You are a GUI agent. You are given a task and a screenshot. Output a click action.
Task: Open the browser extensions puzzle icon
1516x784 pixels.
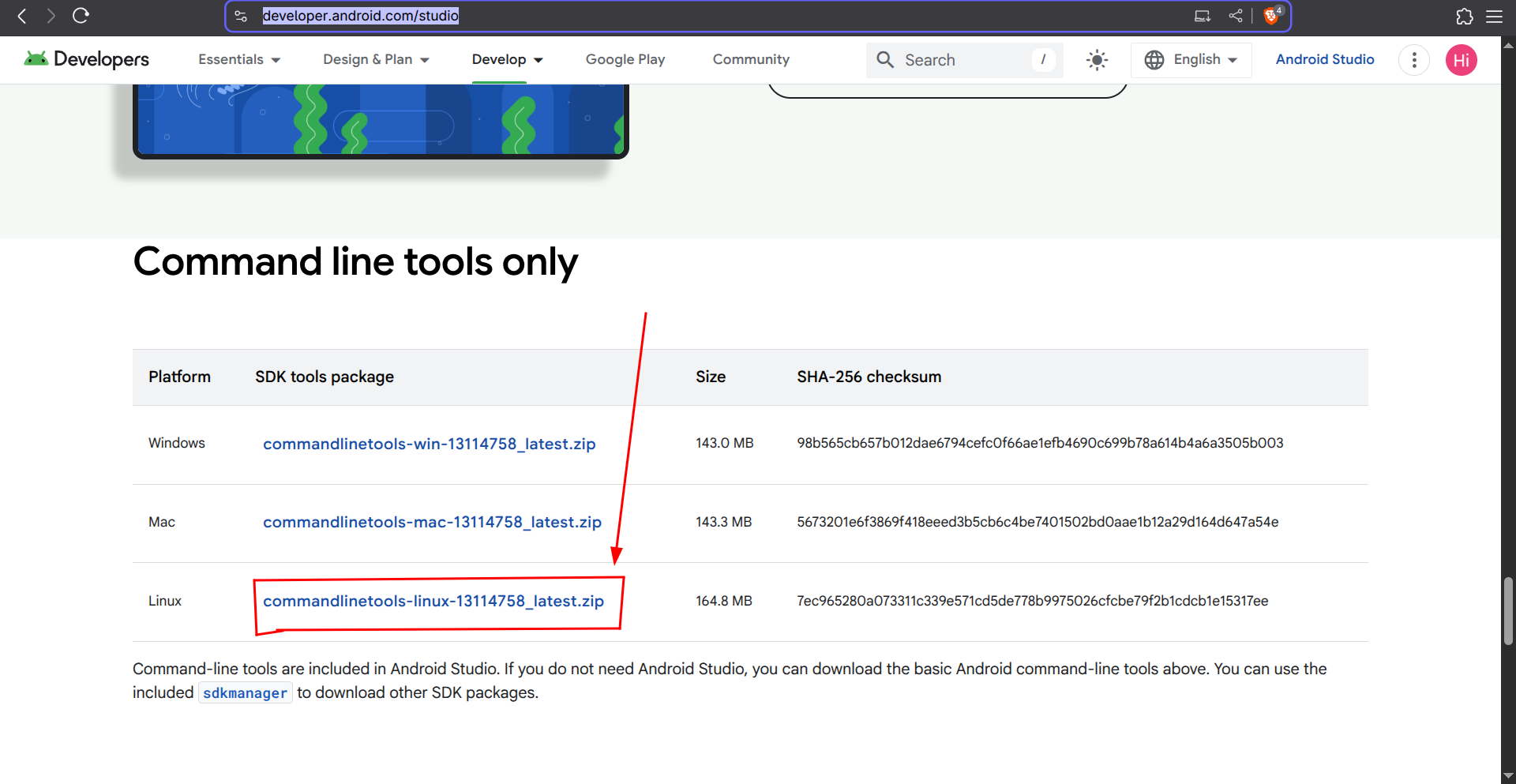(1465, 17)
